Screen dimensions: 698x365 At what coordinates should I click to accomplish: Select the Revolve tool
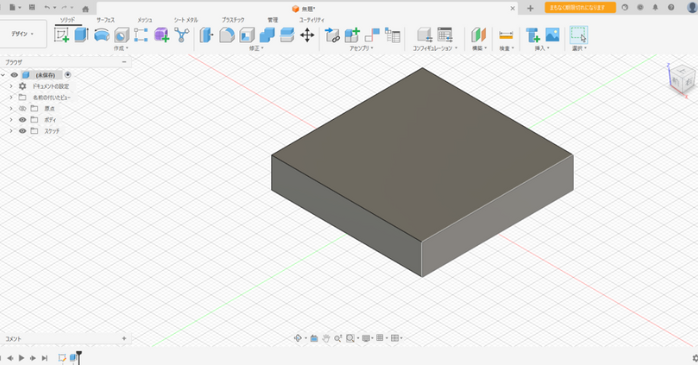click(x=101, y=35)
